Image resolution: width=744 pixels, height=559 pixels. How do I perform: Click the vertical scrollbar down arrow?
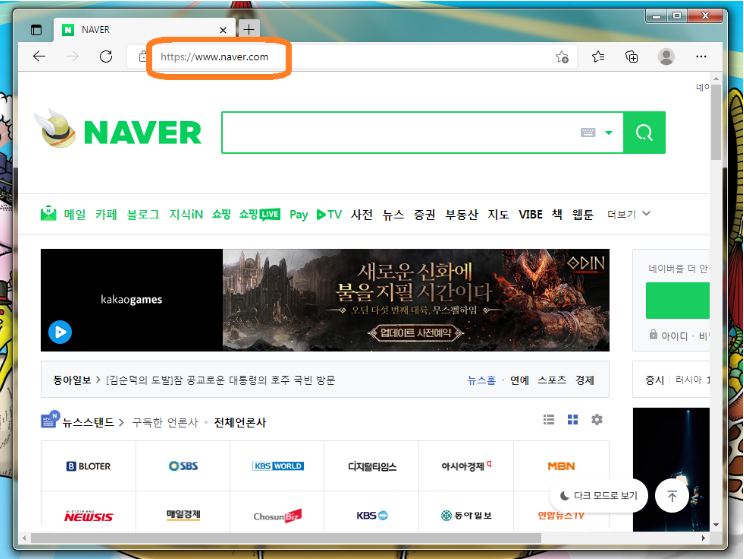(716, 525)
